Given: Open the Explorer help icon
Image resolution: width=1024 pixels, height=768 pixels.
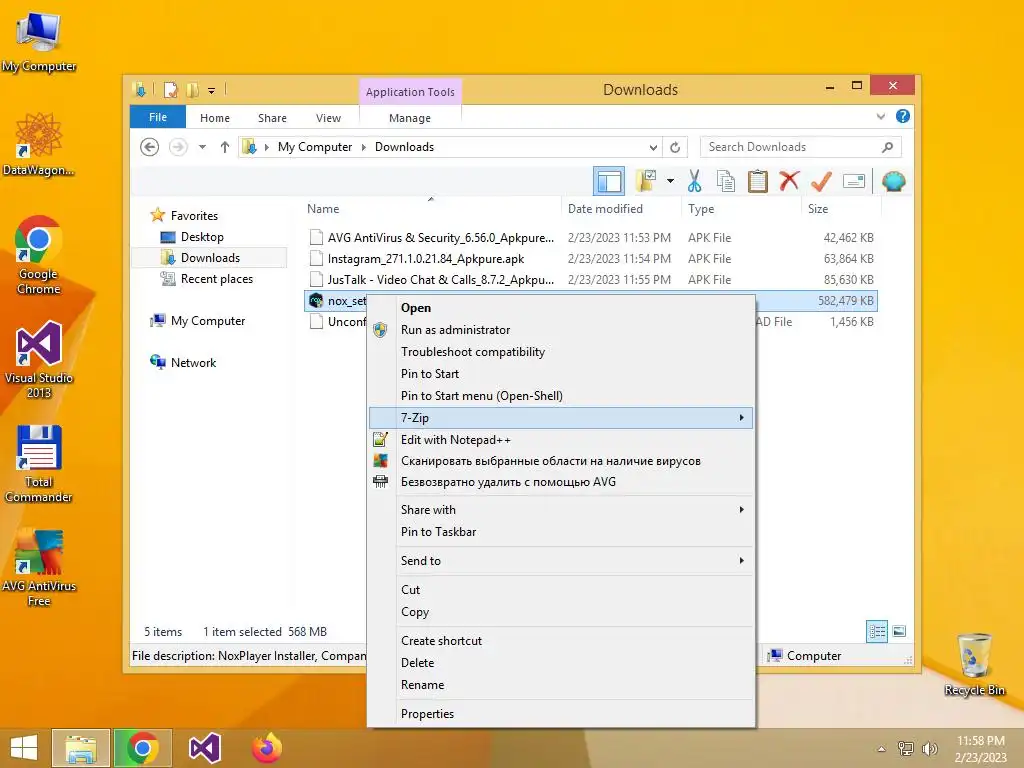Looking at the screenshot, I should (903, 116).
